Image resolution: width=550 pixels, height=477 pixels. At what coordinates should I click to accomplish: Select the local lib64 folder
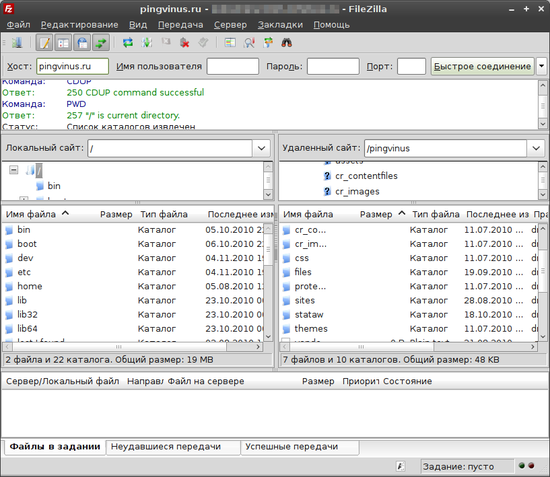pyautogui.click(x=133, y=329)
